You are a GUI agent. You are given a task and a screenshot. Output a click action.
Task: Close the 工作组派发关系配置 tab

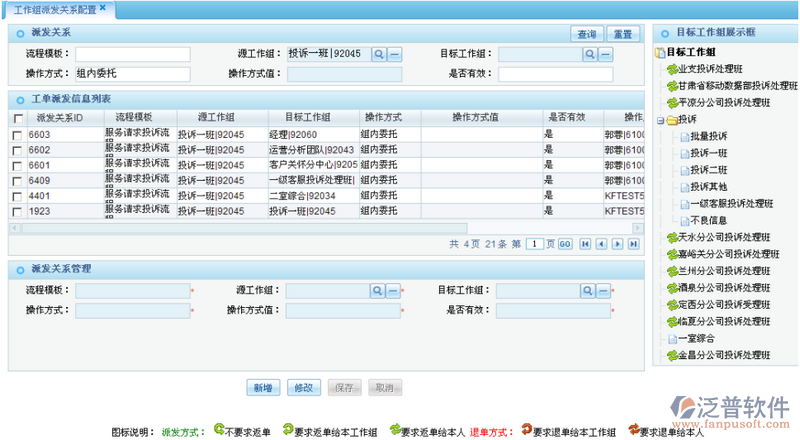102,8
